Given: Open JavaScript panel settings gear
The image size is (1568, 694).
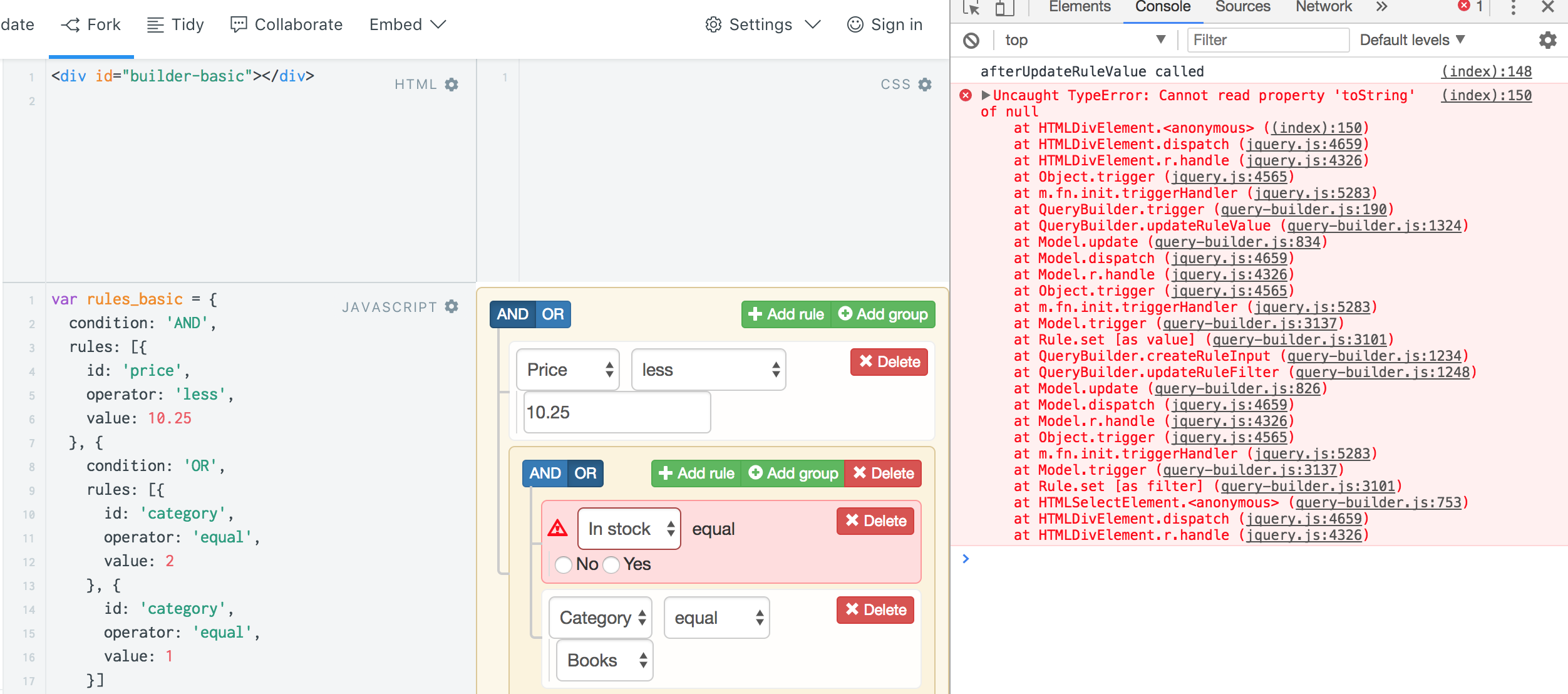Looking at the screenshot, I should click(451, 306).
